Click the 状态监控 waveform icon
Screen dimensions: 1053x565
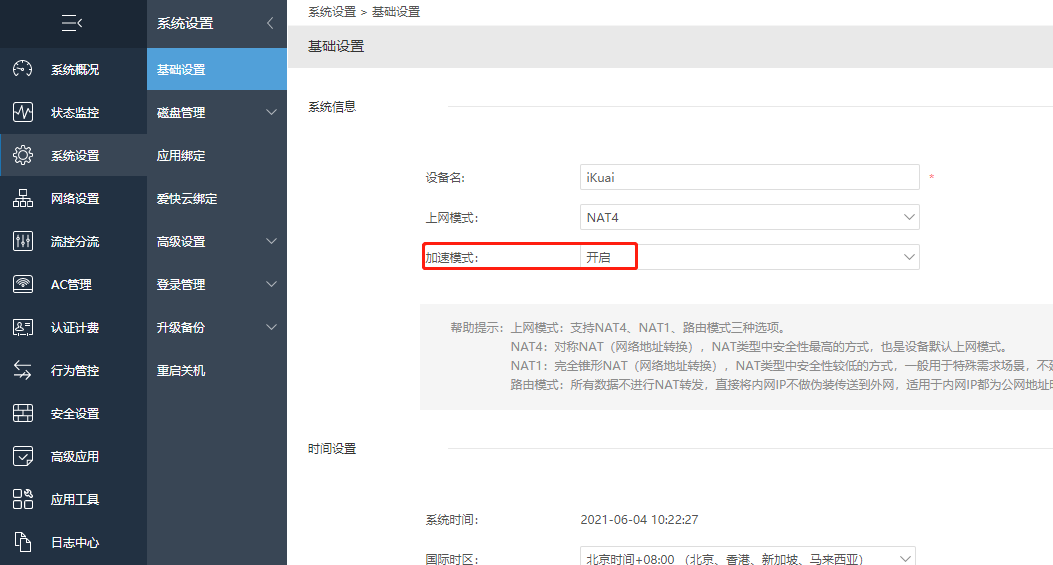tap(22, 112)
